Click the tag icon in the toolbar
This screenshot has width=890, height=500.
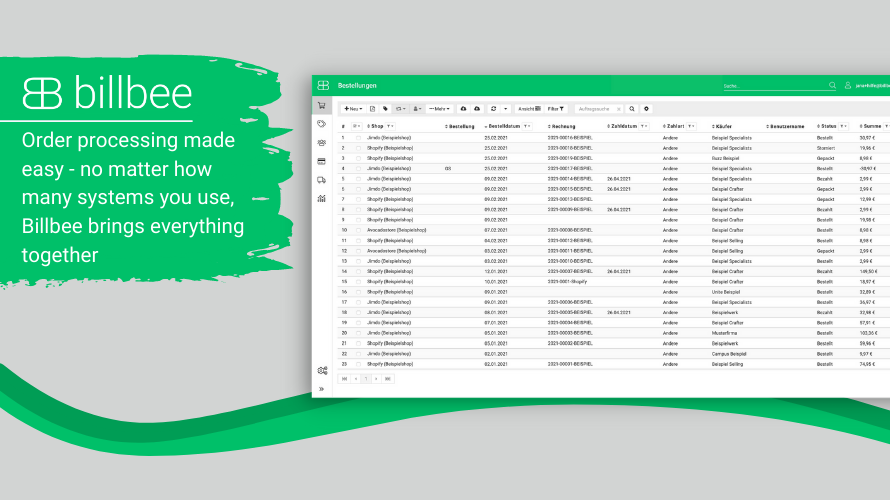click(385, 108)
